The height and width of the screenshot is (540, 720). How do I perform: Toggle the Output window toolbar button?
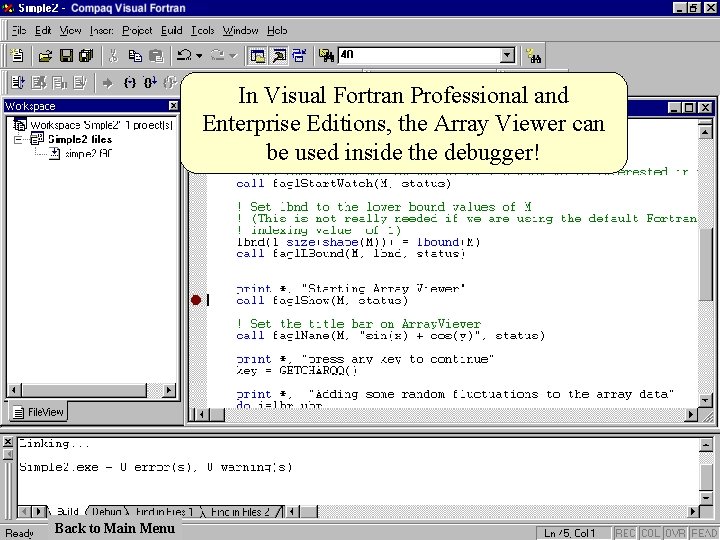(279, 56)
